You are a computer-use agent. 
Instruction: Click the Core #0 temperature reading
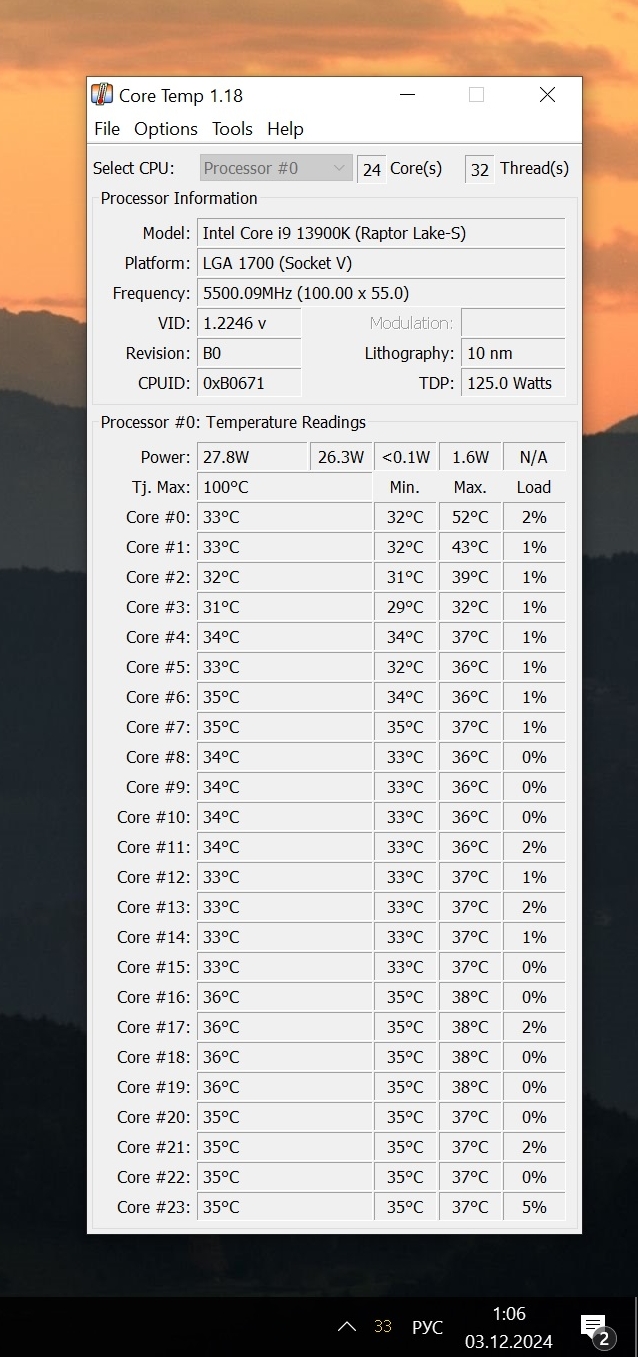pos(284,517)
